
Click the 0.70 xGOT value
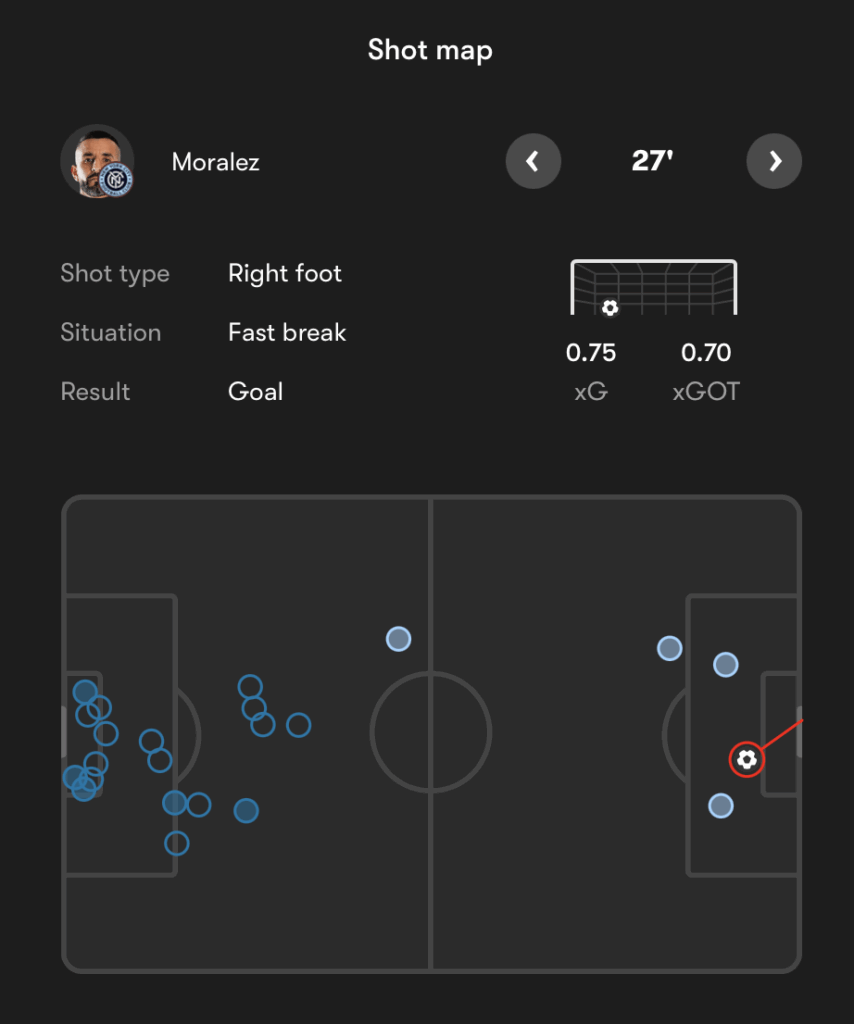click(x=706, y=353)
